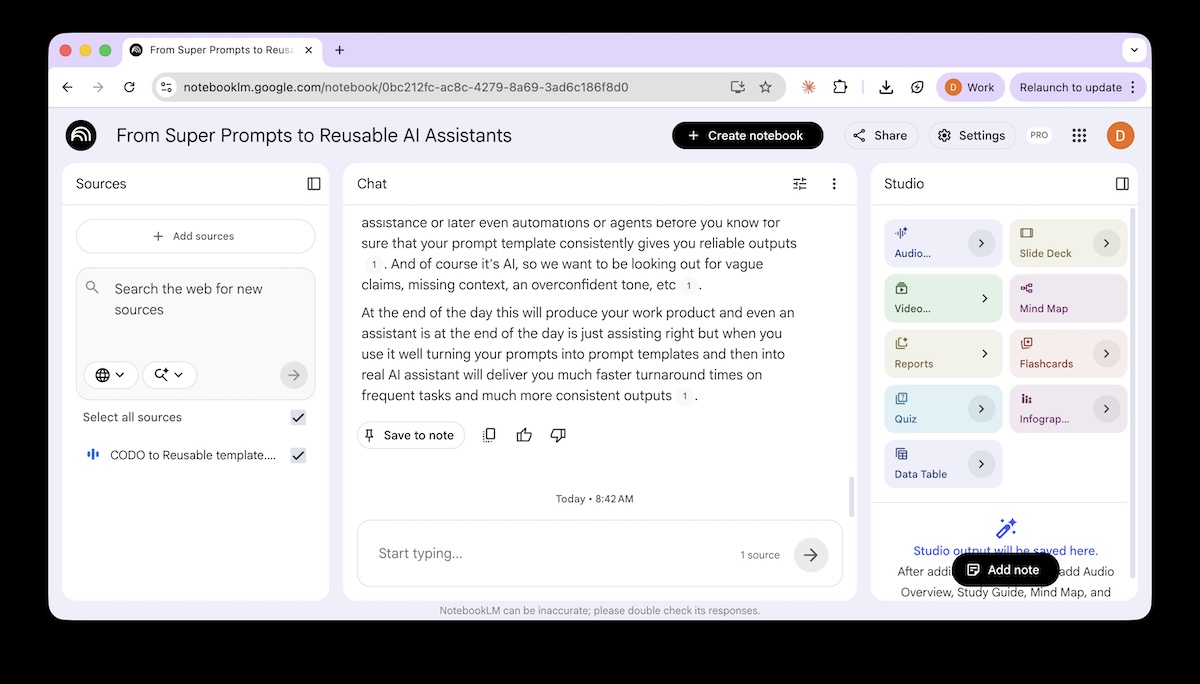Give thumbs up to the response

524,435
